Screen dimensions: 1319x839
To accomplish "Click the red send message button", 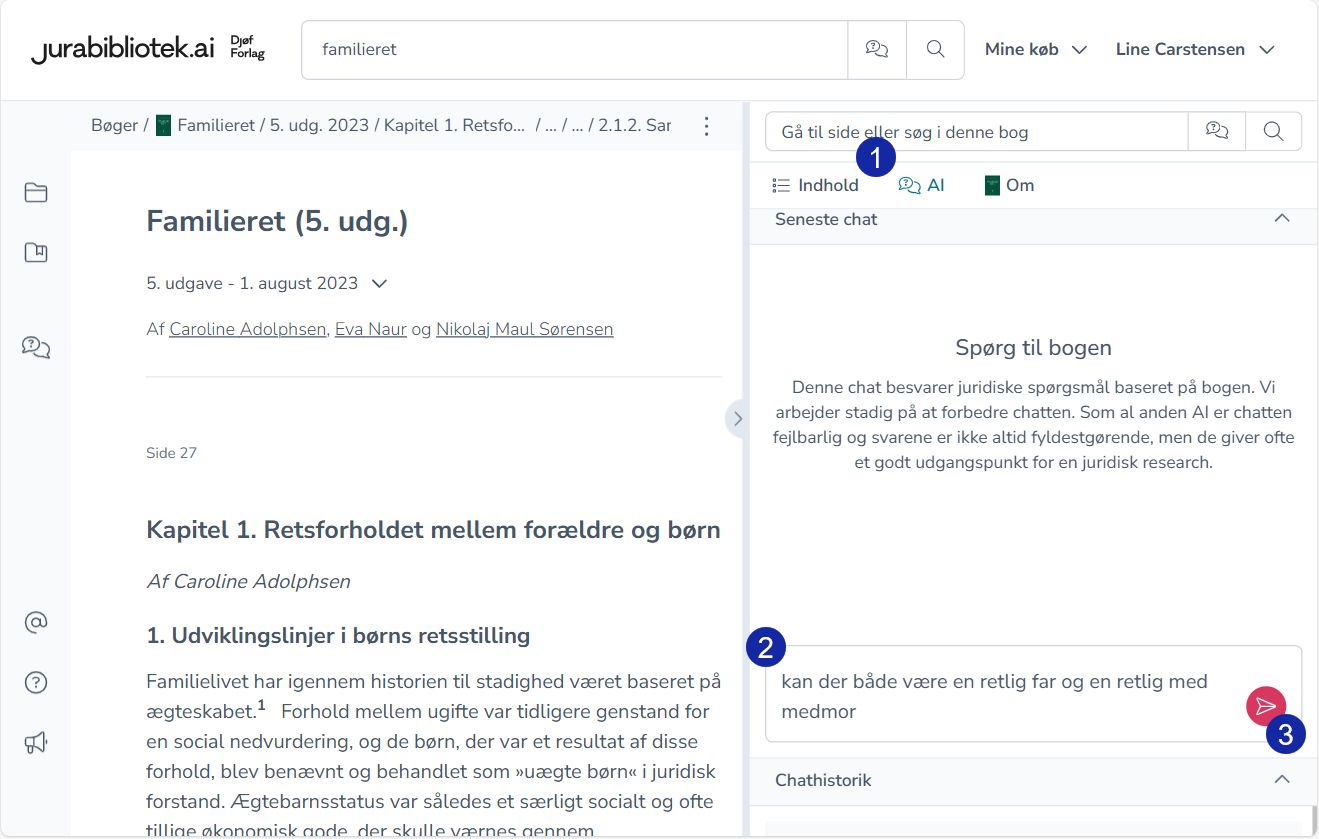I will pyautogui.click(x=1265, y=706).
